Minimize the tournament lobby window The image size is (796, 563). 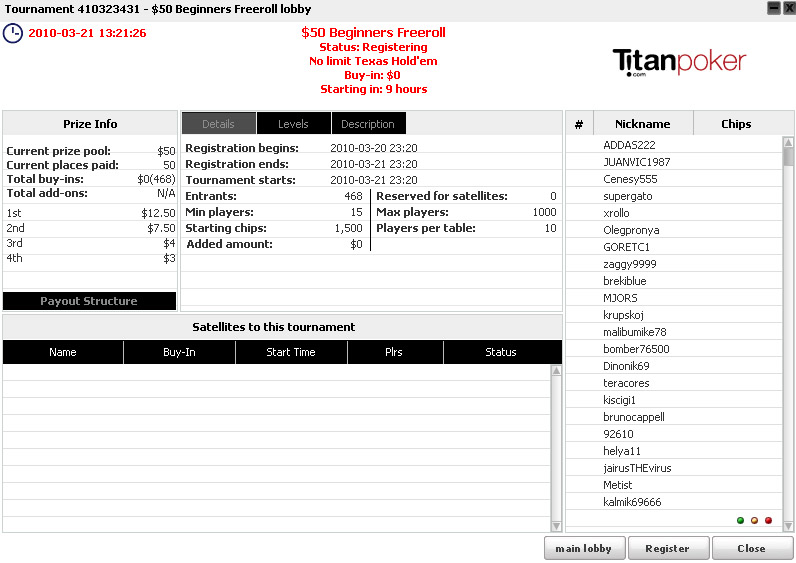pyautogui.click(x=774, y=8)
